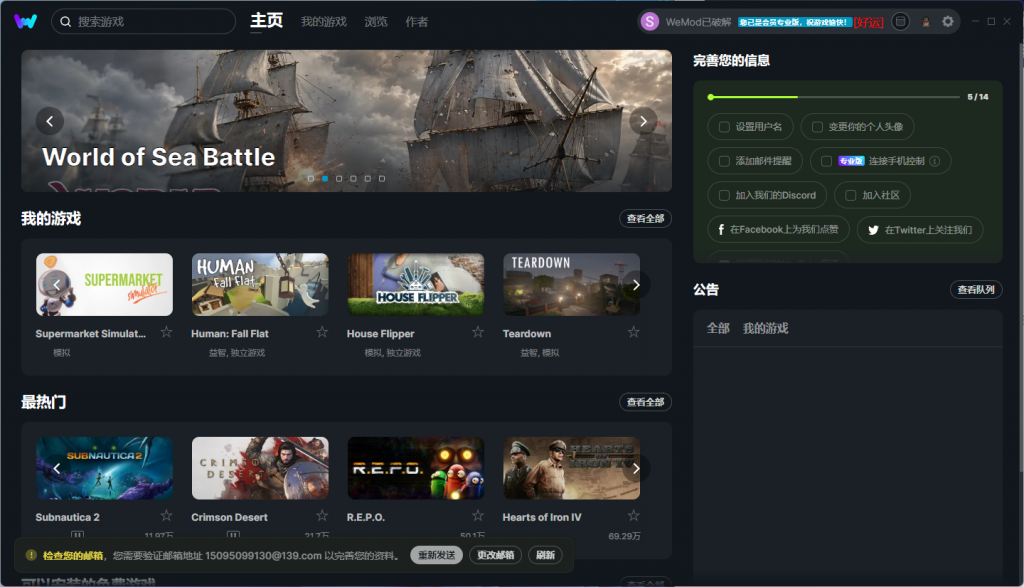Click the red 好运 label in header

click(x=869, y=22)
